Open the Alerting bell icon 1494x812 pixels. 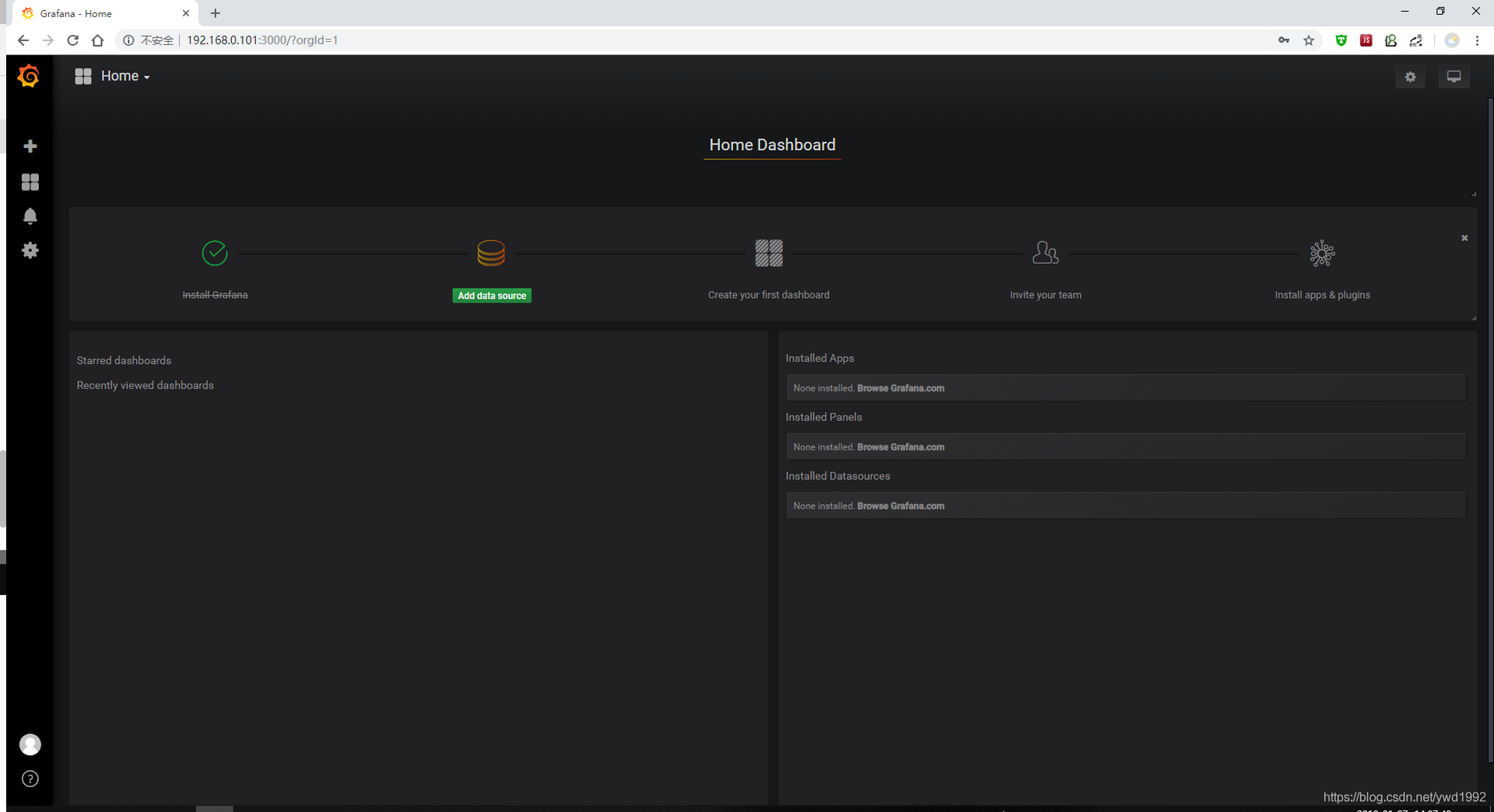[x=30, y=216]
